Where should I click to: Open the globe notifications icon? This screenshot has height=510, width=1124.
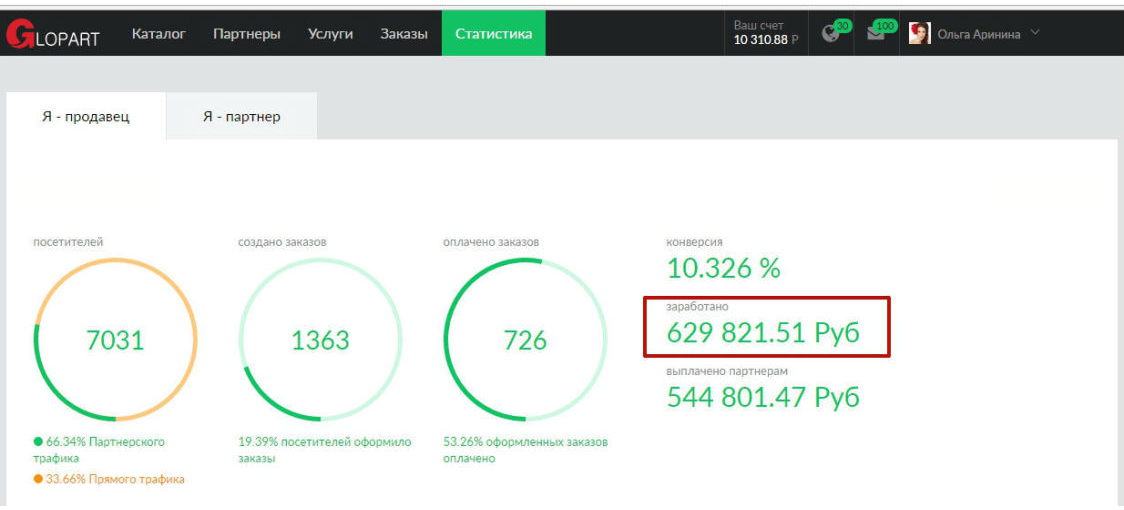[x=830, y=34]
